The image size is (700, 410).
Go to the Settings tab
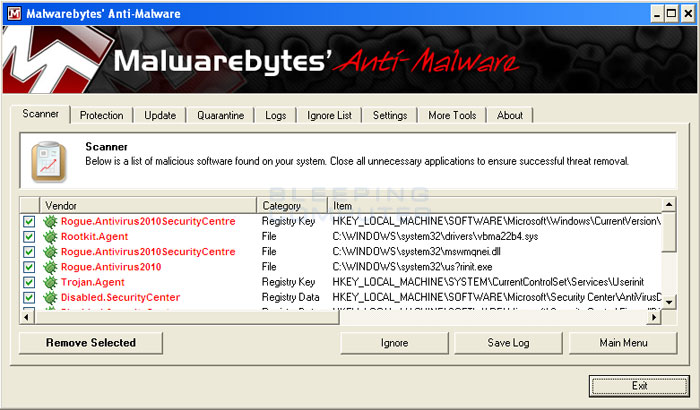[390, 115]
